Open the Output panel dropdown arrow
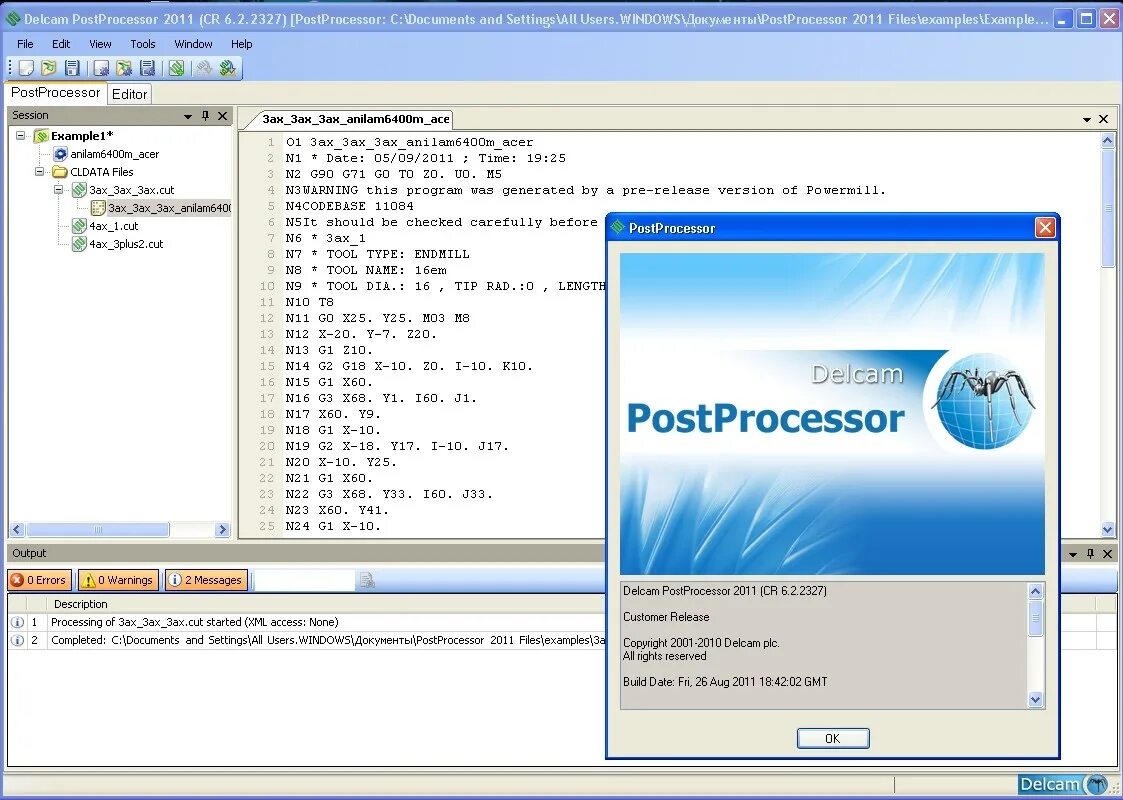The width and height of the screenshot is (1123, 800). [x=1073, y=554]
